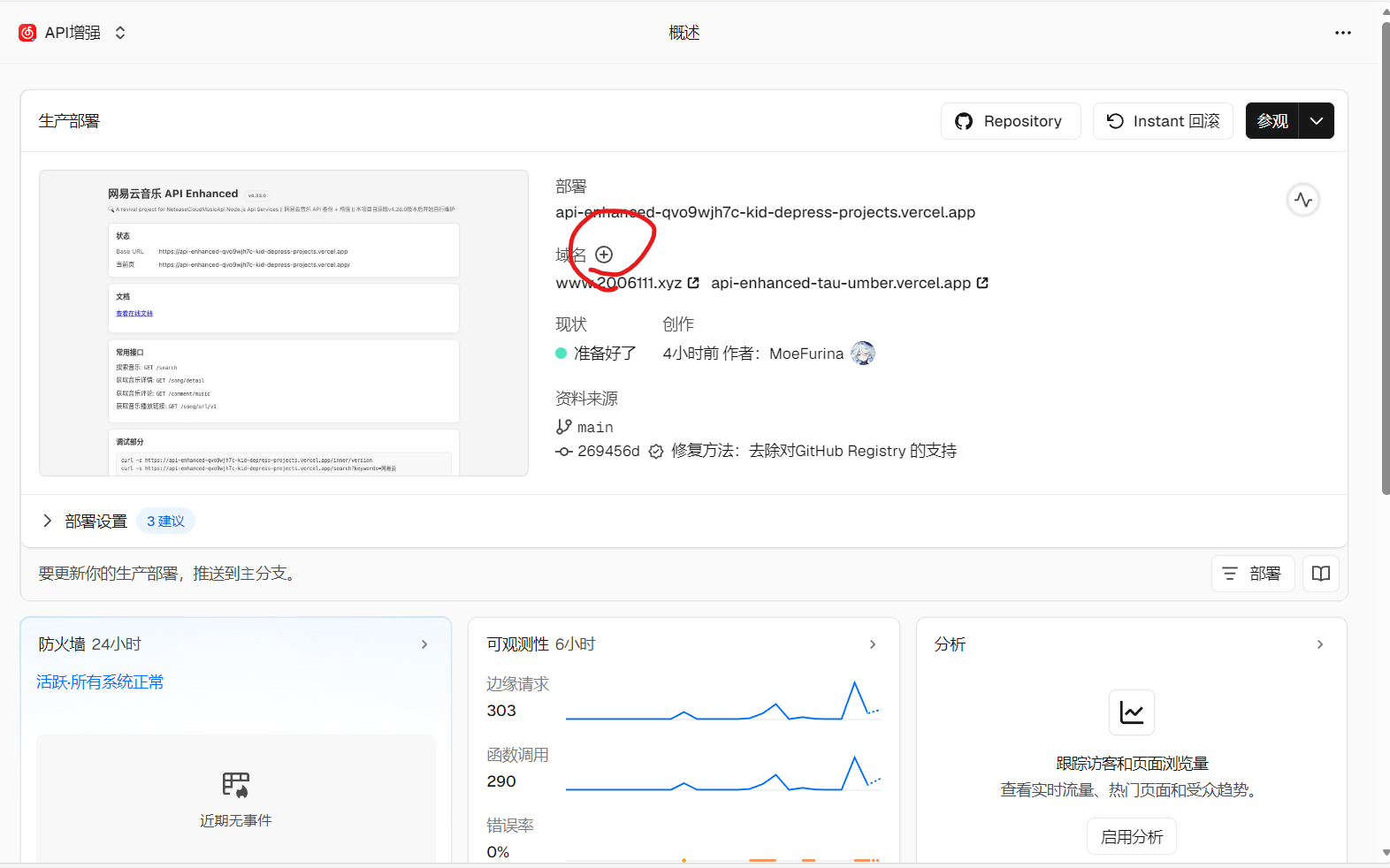Click the green 准备好了 status dot
Viewport: 1390px width, 868px height.
[x=561, y=354]
